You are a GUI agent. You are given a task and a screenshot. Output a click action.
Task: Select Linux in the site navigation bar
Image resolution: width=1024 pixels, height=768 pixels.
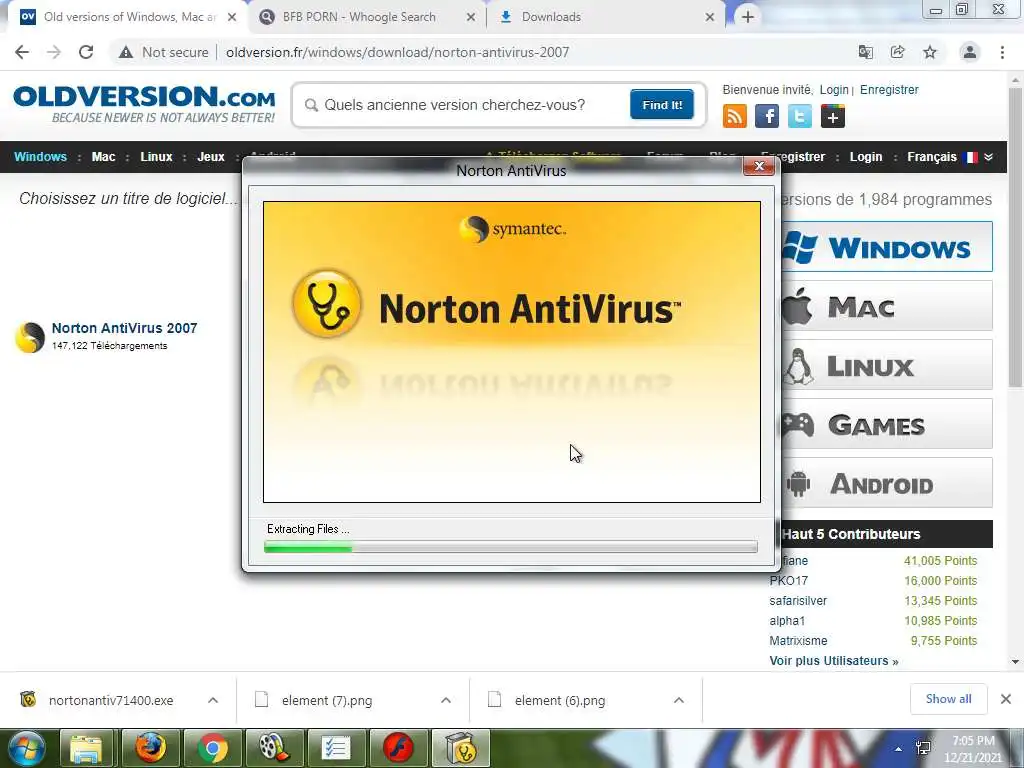point(156,157)
